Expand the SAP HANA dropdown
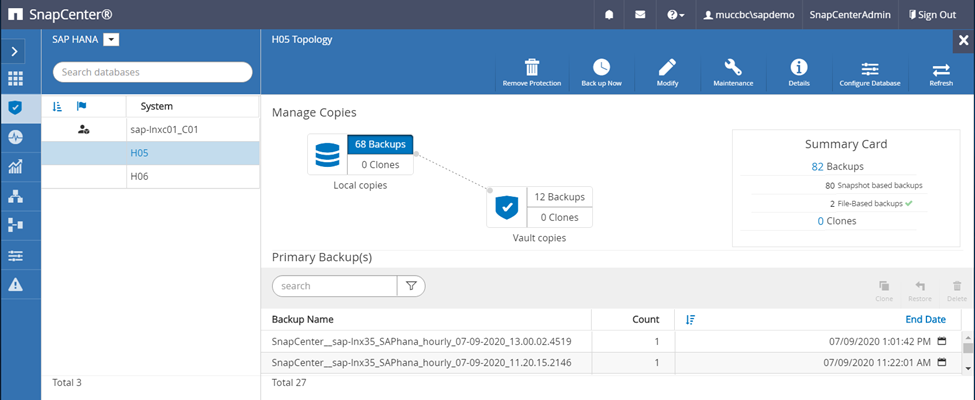This screenshot has height=400, width=975. pos(111,39)
